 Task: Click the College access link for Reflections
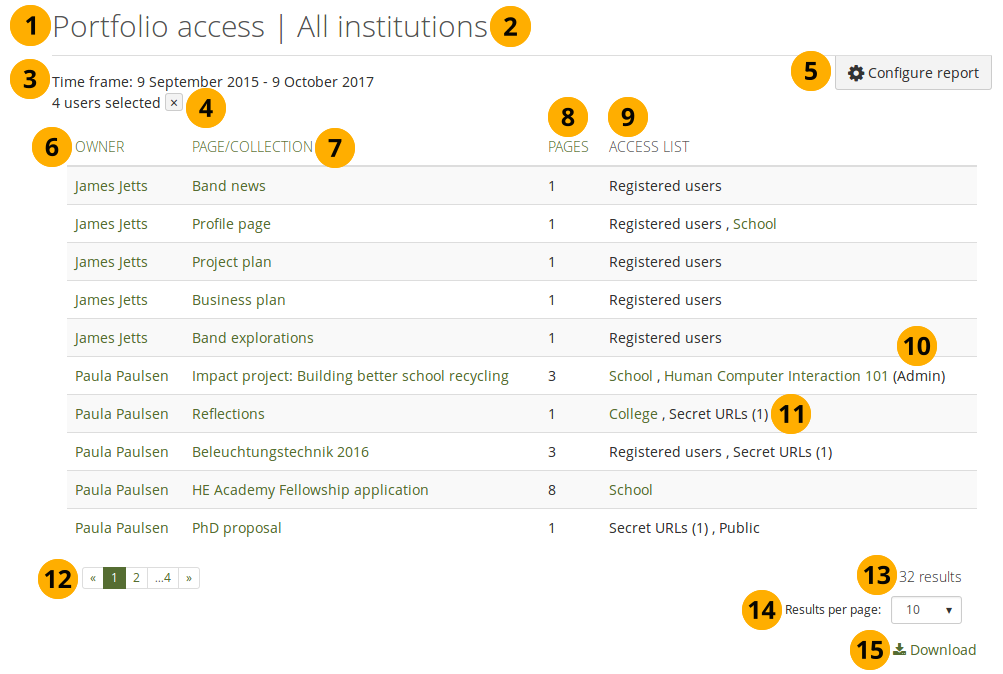tap(633, 414)
